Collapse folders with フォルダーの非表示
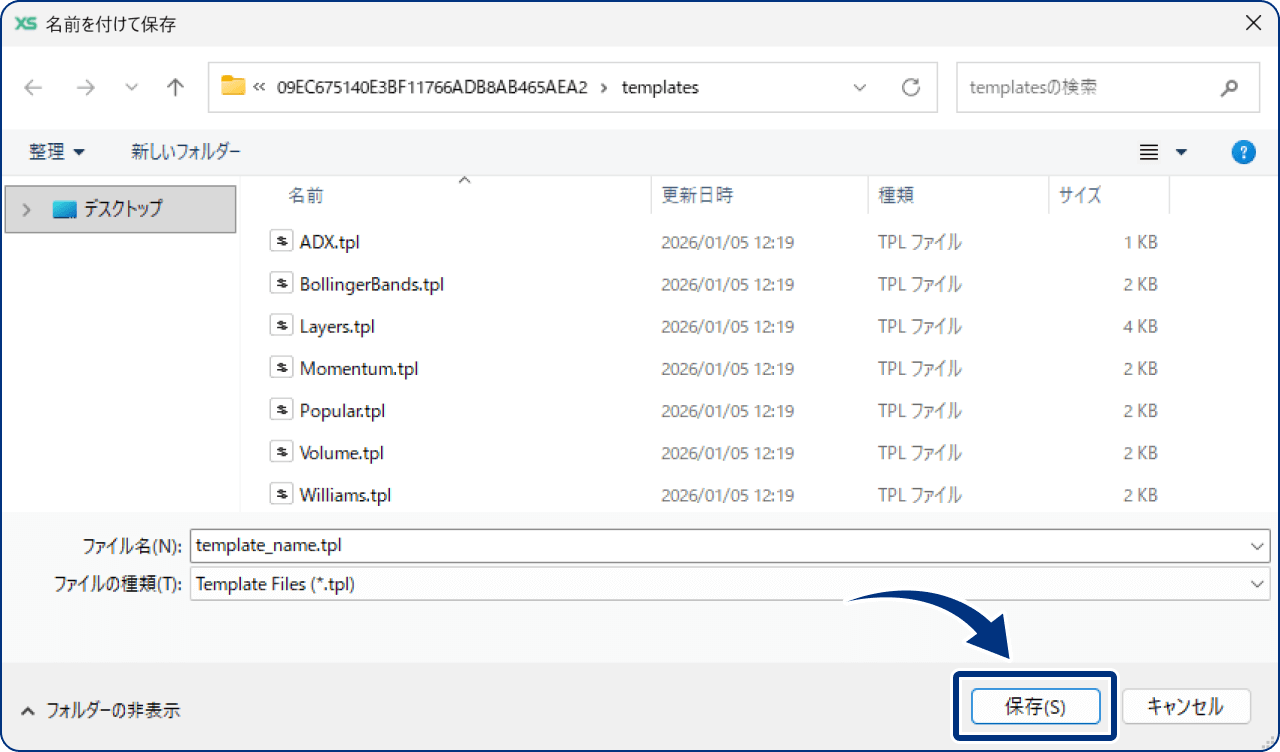This screenshot has height=752, width=1280. click(100, 710)
